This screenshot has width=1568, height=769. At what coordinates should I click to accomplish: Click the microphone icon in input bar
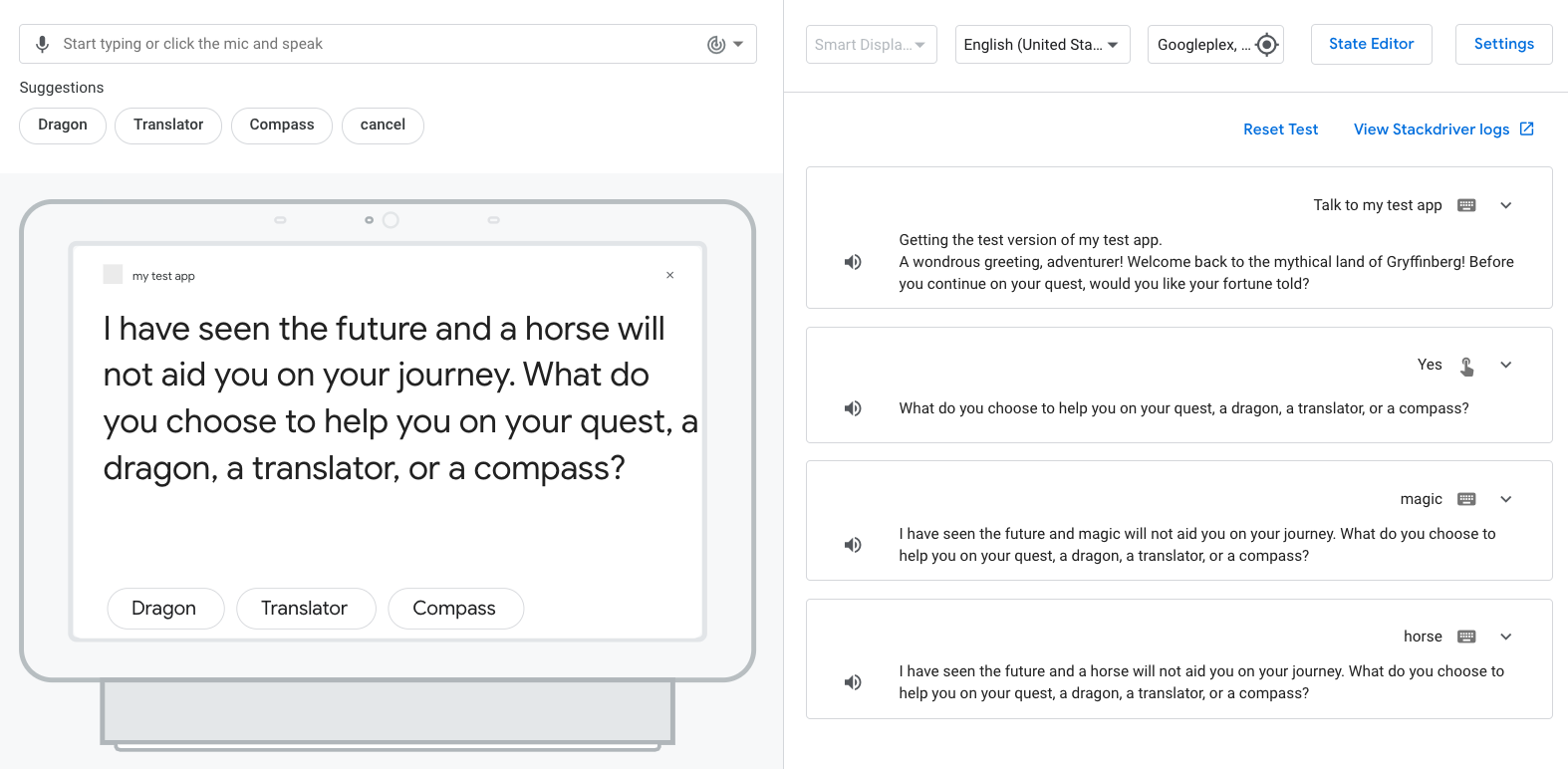[x=42, y=44]
